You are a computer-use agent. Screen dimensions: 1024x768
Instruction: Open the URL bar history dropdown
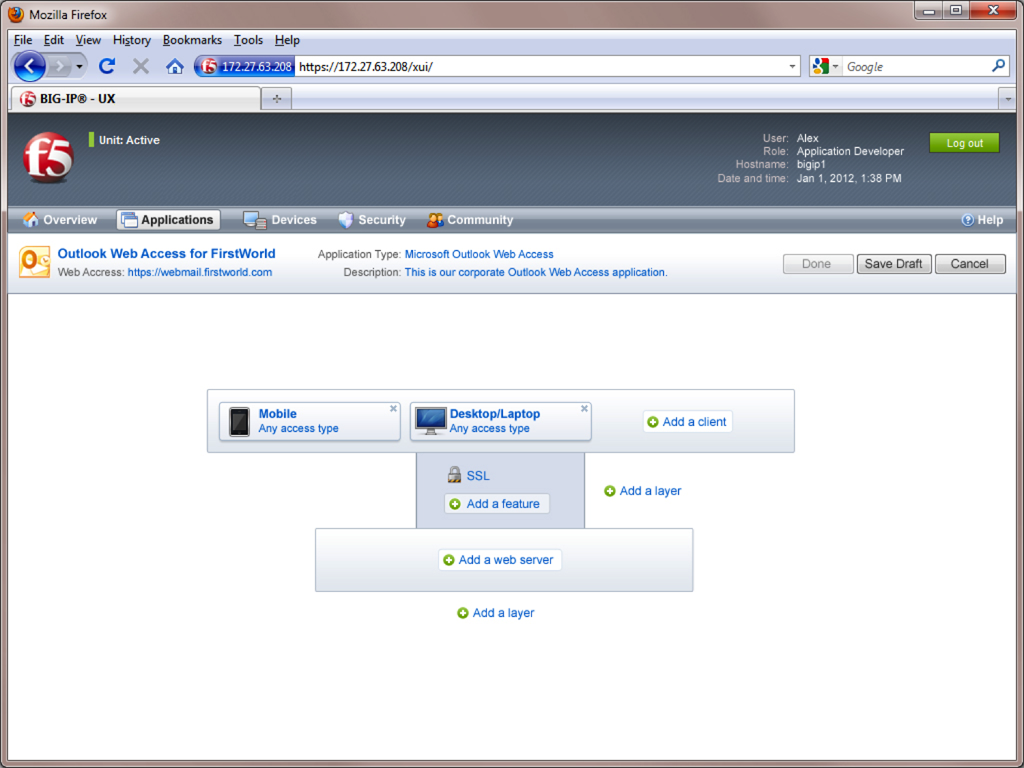(792, 67)
